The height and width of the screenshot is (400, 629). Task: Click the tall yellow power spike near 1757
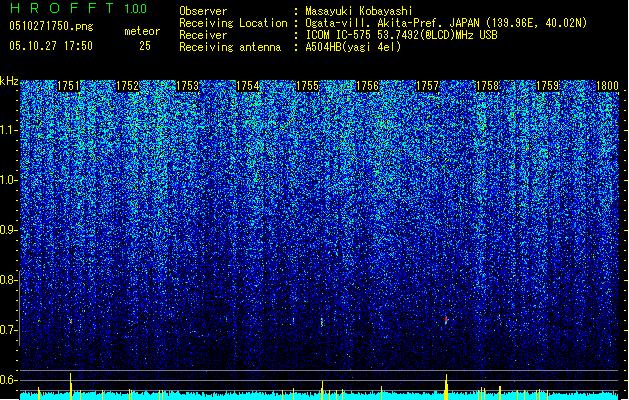(446, 387)
